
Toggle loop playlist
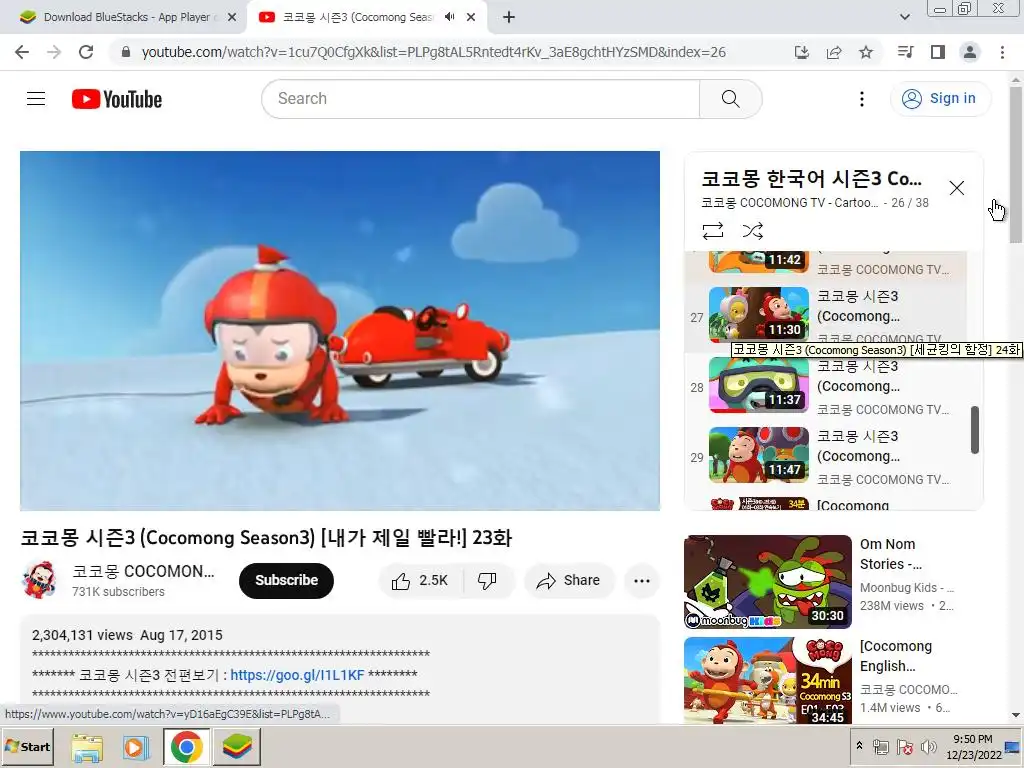point(712,231)
